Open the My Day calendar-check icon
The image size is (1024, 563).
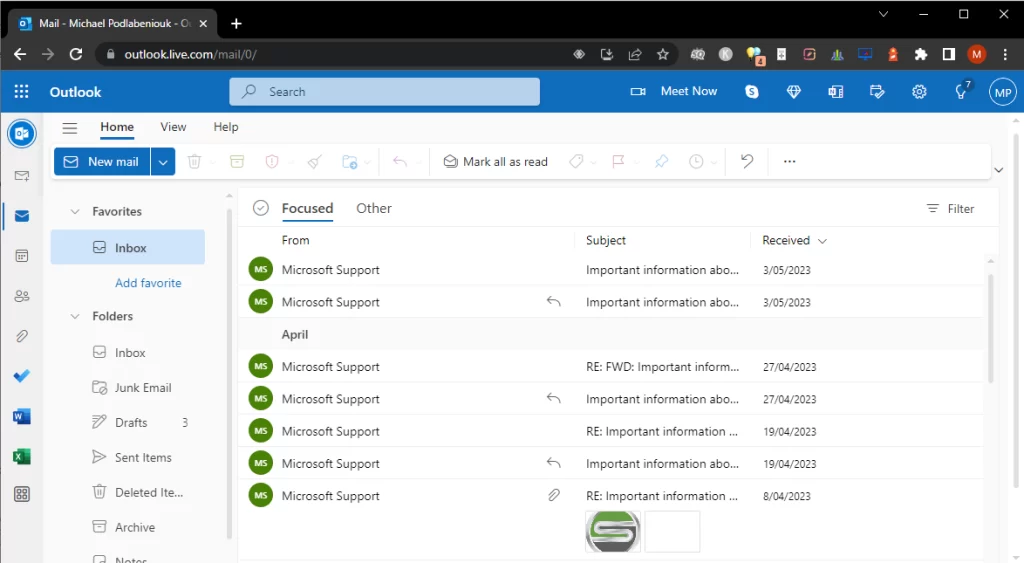(877, 92)
